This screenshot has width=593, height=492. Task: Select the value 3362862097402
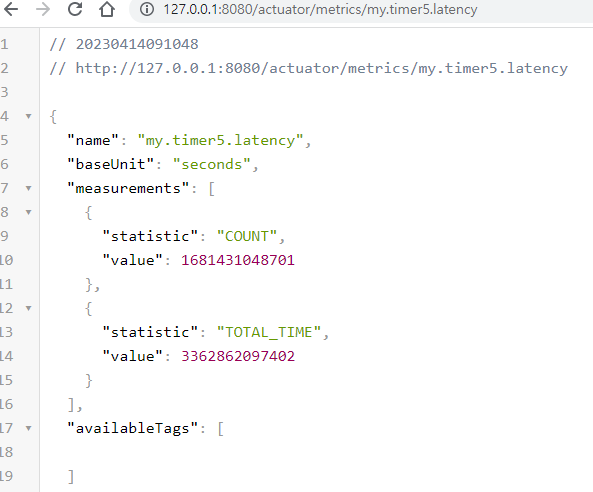[238, 356]
